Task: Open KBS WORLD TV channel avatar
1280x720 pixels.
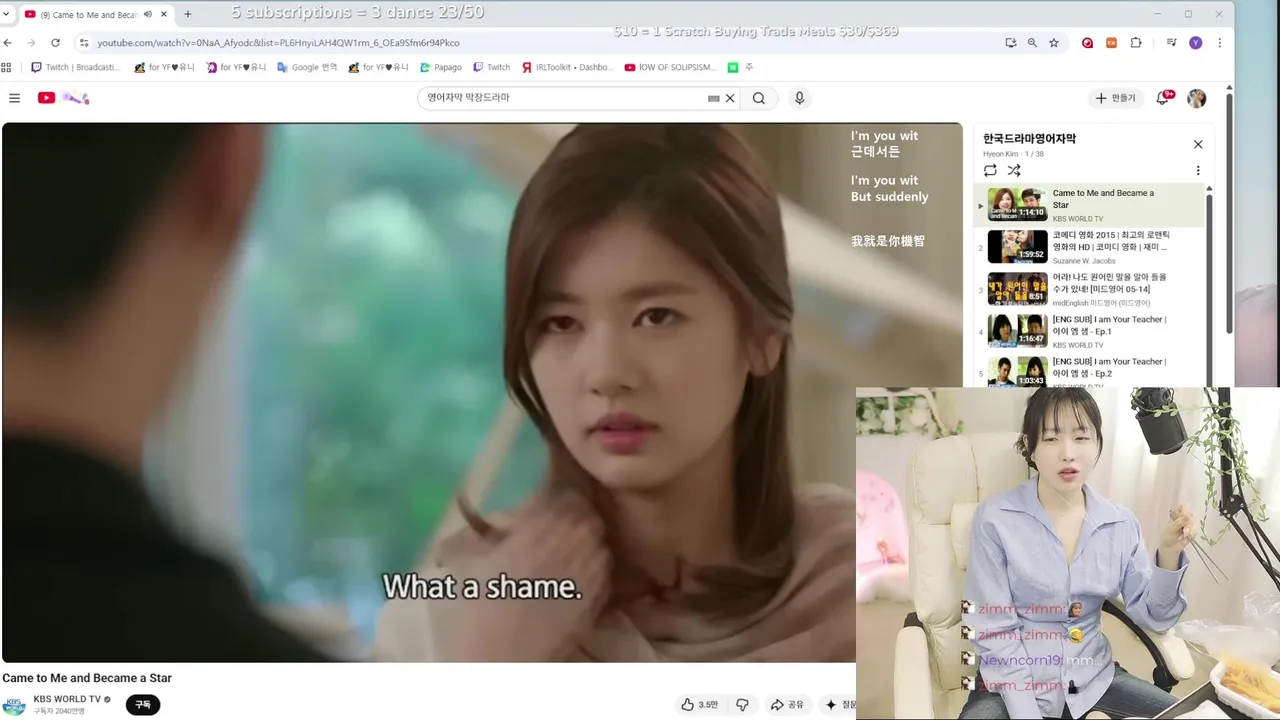Action: point(14,705)
